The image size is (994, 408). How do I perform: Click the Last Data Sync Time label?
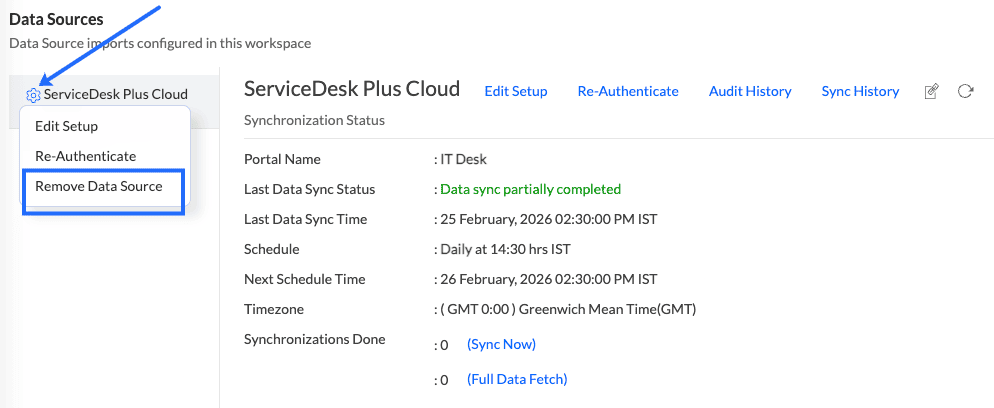pyautogui.click(x=306, y=219)
